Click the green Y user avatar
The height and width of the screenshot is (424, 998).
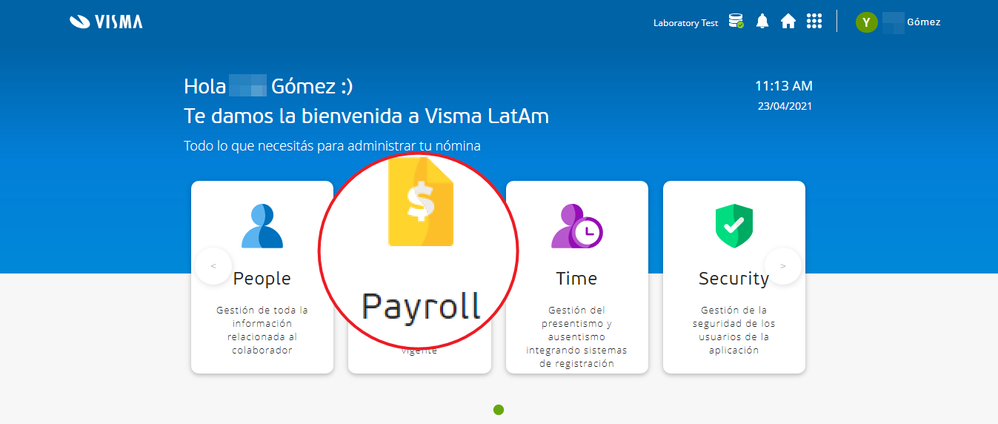pyautogui.click(x=866, y=22)
